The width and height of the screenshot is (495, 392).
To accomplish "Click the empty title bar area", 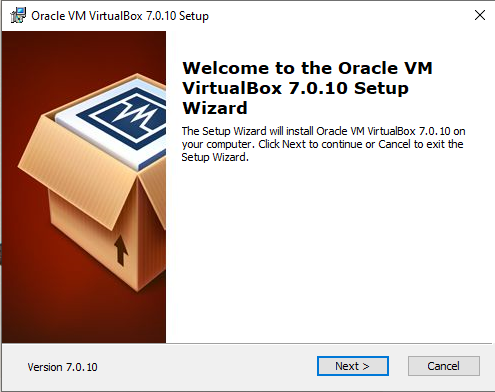I will coord(340,15).
